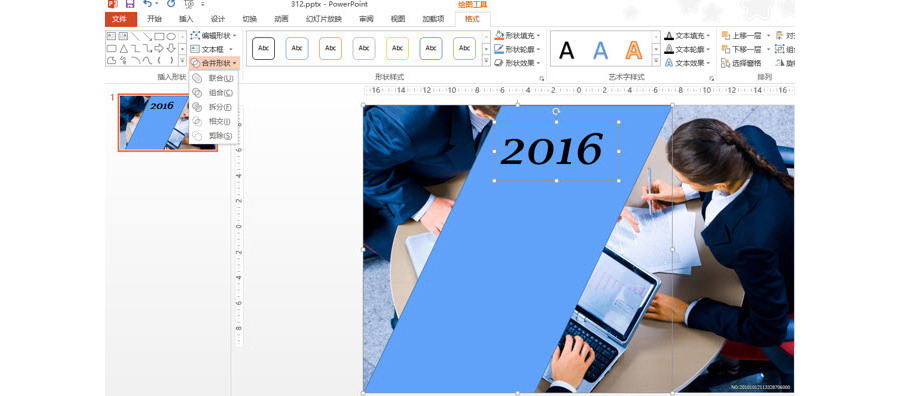Click the Save icon in quick access toolbar
900x396 pixels.
tap(130, 4)
